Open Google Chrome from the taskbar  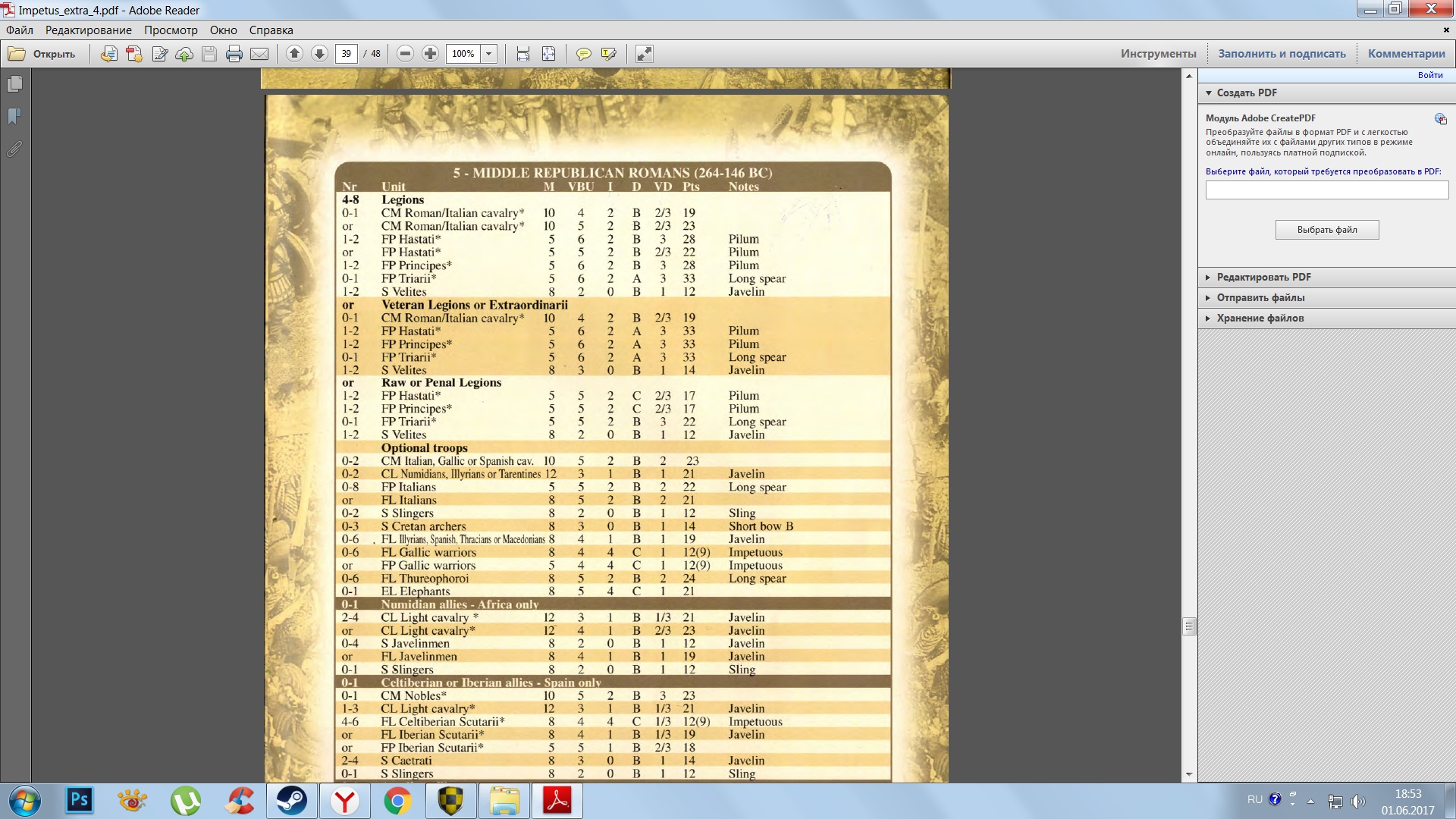point(398,801)
